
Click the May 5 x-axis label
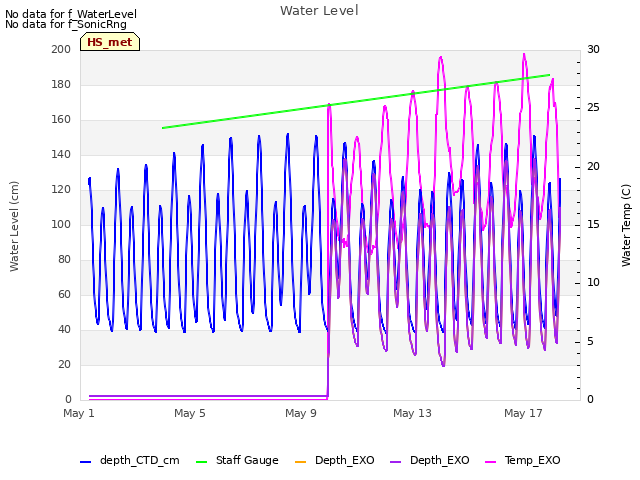click(190, 413)
